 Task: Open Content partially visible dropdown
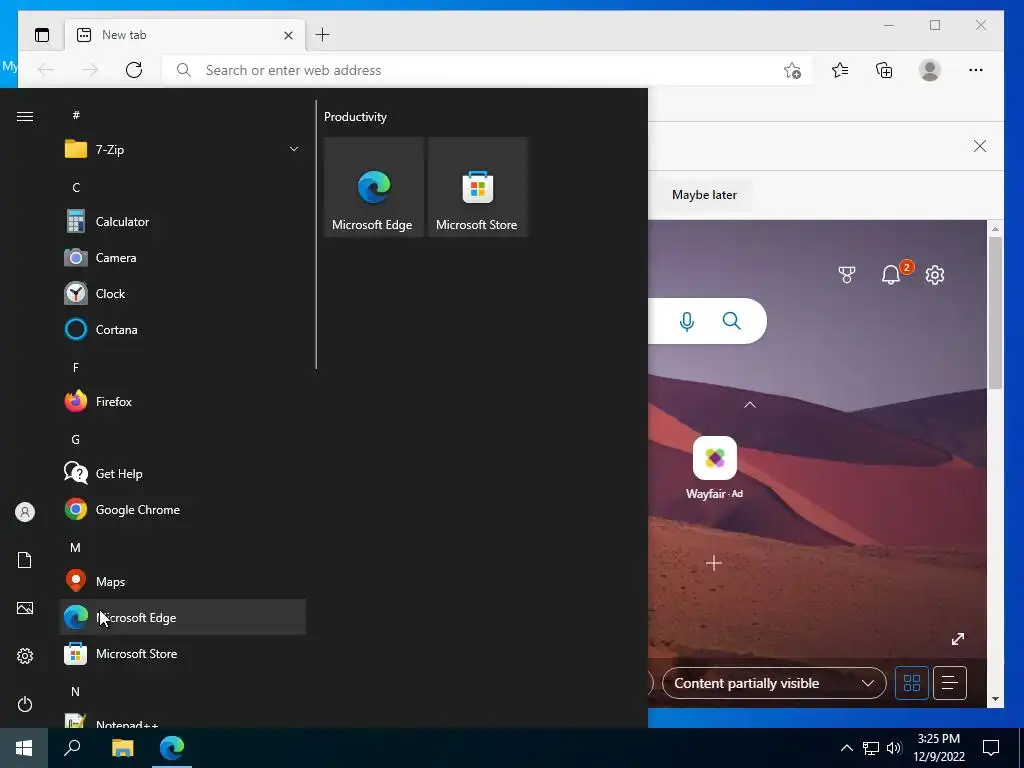[774, 683]
